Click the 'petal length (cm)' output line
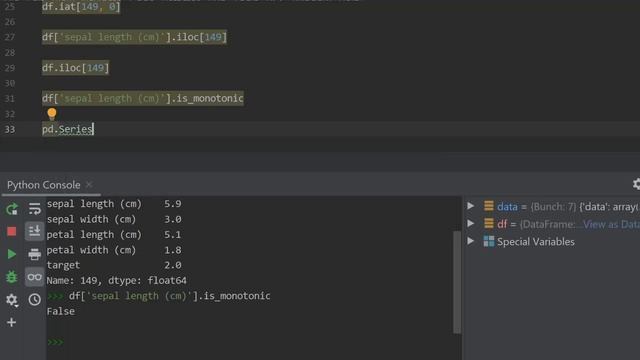This screenshot has width=640, height=360. pos(114,235)
